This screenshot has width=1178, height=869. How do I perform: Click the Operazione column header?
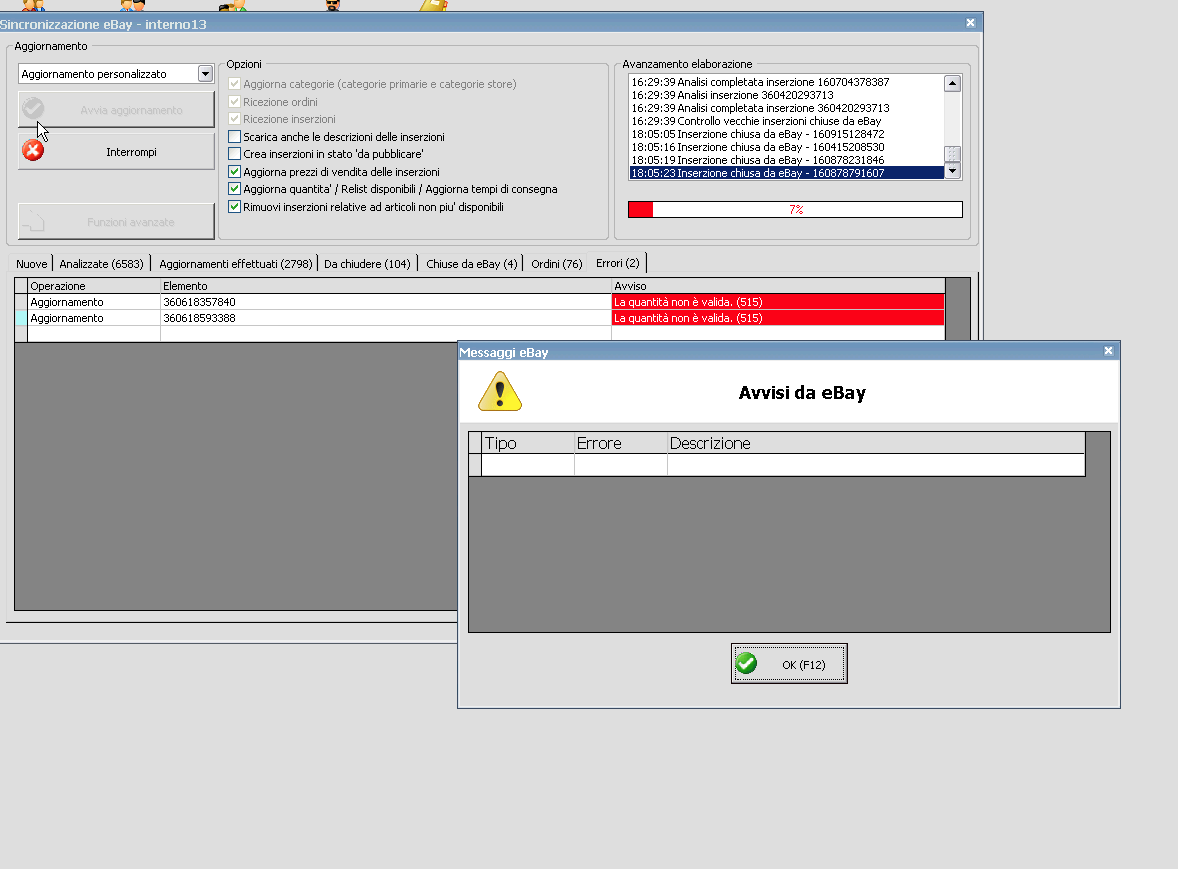(94, 286)
